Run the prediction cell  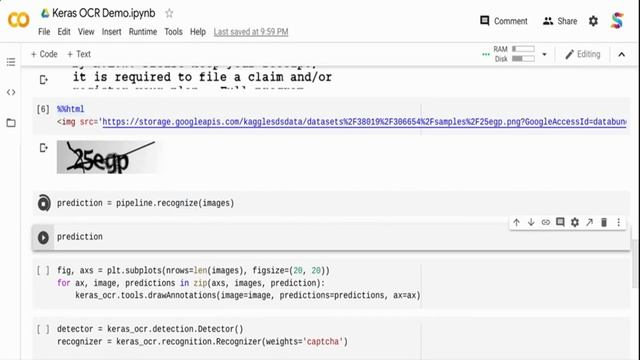pos(43,237)
